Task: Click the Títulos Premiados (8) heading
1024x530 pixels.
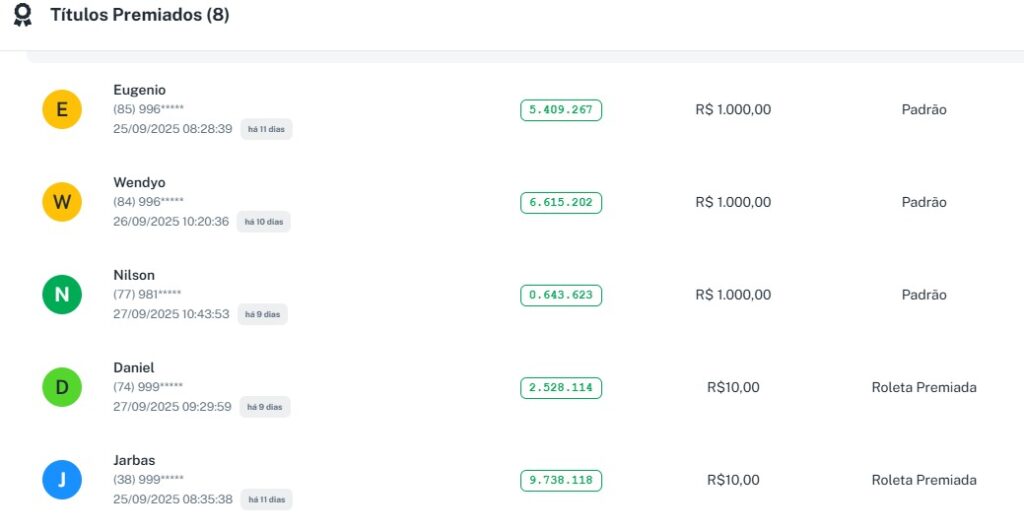Action: coord(140,16)
